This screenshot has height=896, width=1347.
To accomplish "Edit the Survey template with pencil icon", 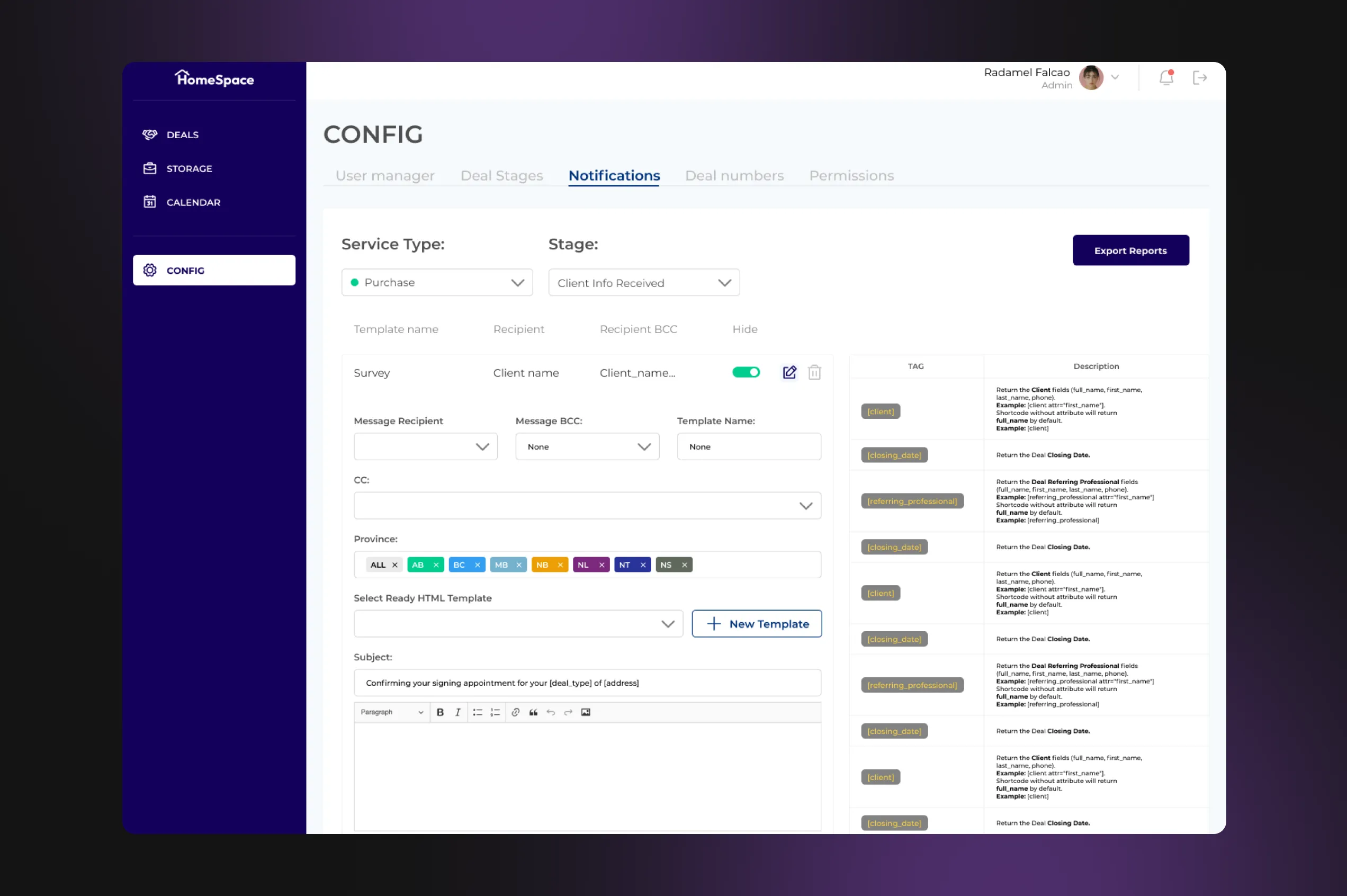I will pos(789,373).
